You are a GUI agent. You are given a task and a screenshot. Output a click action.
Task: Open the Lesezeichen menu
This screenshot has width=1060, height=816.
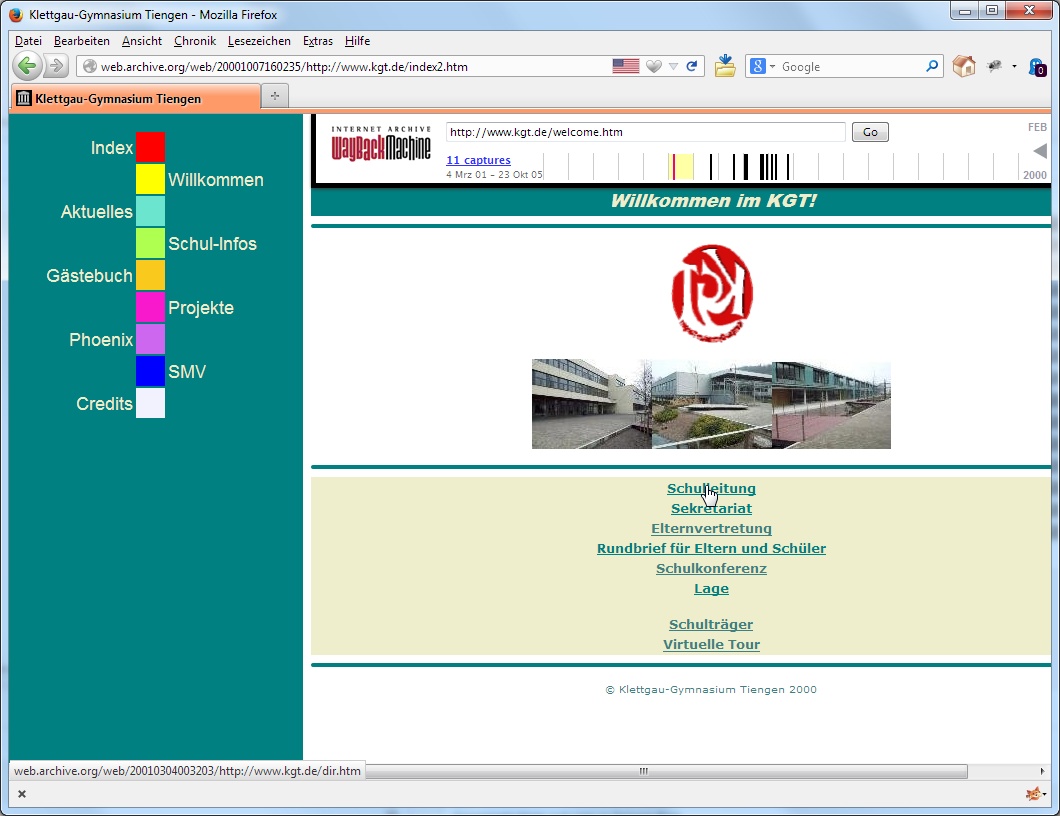[259, 41]
